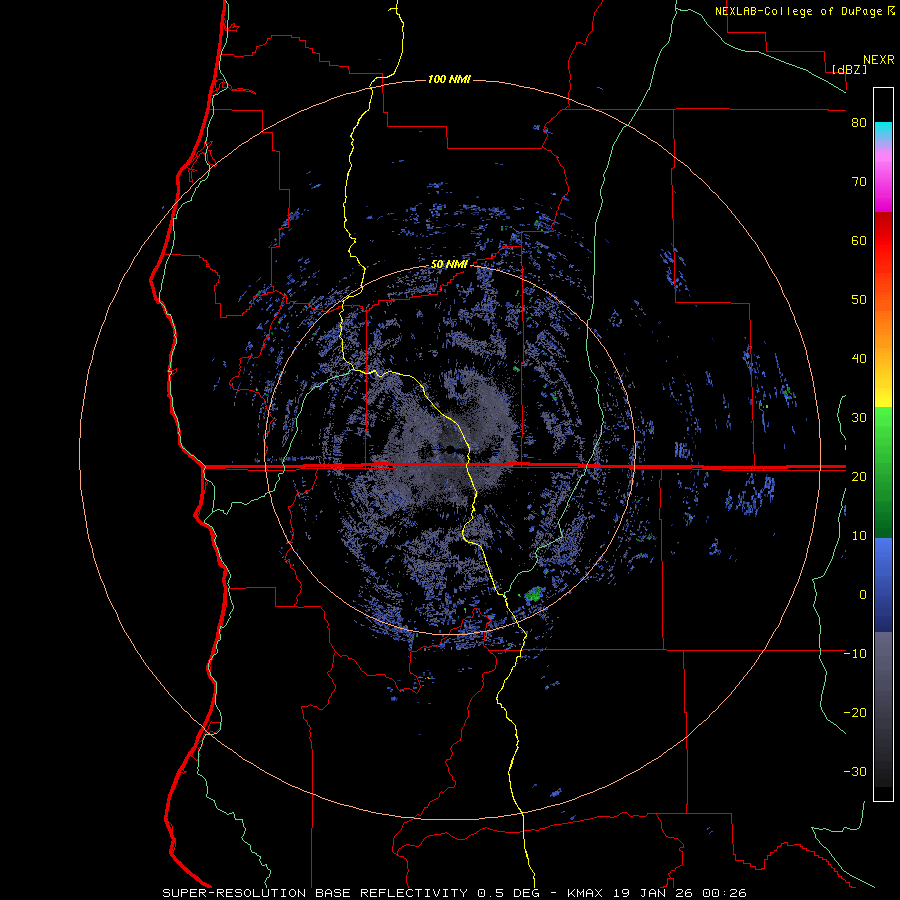Click the 0 value on the dBZ scale
900x900 pixels.
click(863, 595)
